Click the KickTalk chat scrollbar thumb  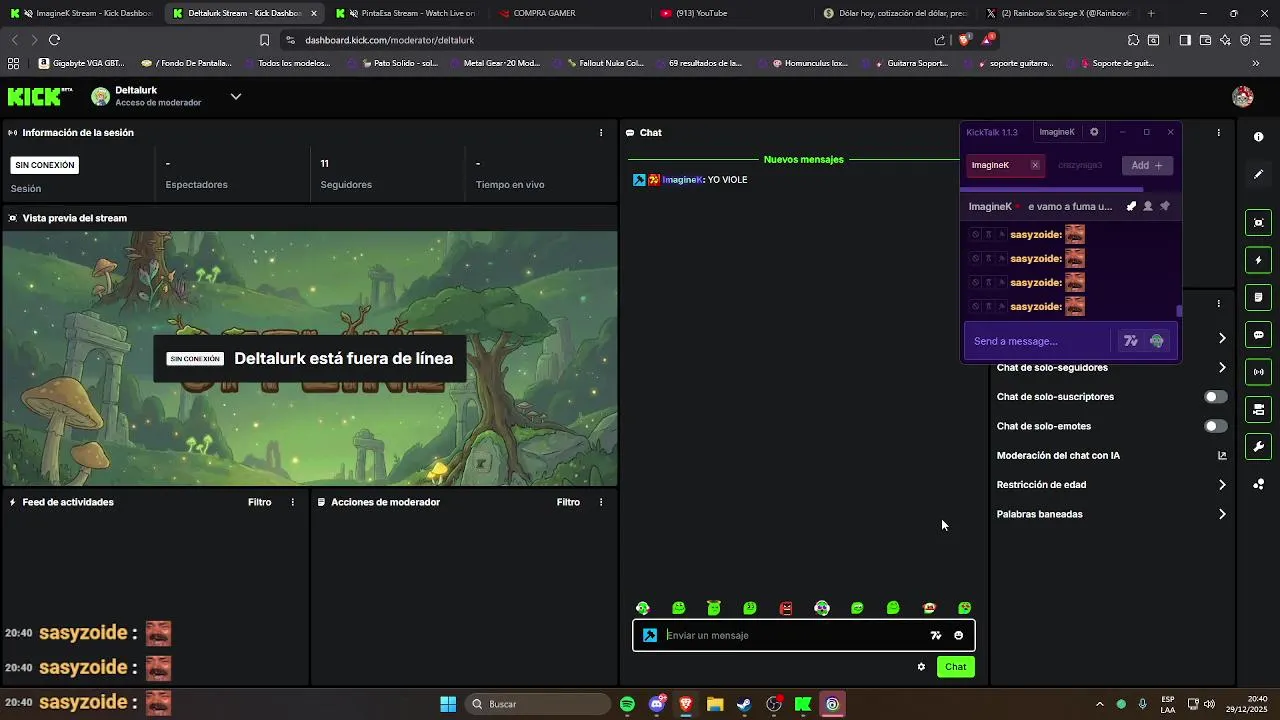1179,311
